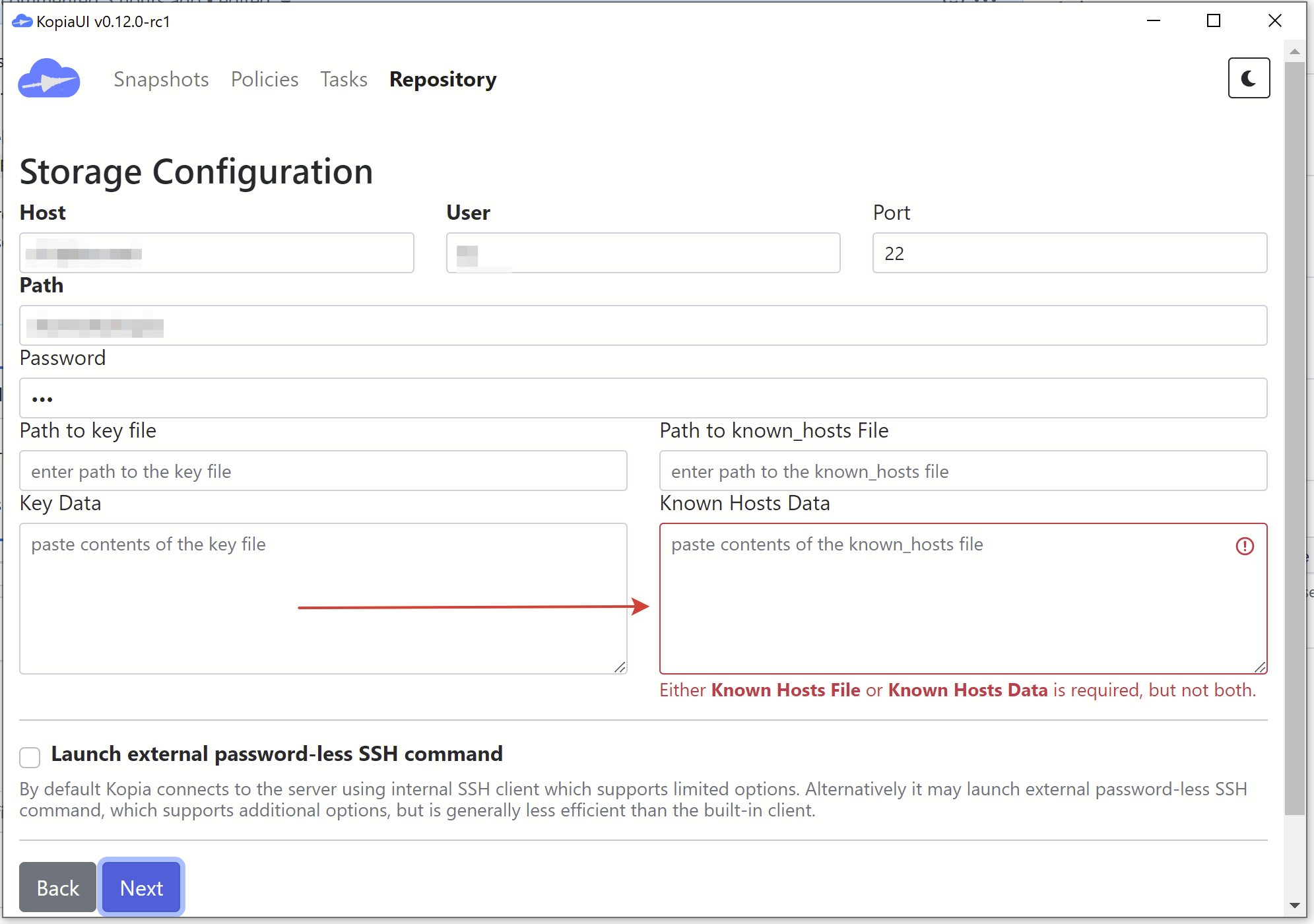Open the Tasks tab

click(343, 79)
